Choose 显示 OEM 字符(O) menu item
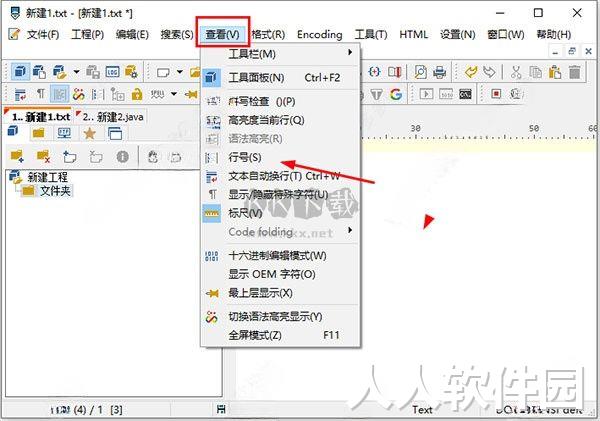Image resolution: width=600 pixels, height=421 pixels. point(280,274)
